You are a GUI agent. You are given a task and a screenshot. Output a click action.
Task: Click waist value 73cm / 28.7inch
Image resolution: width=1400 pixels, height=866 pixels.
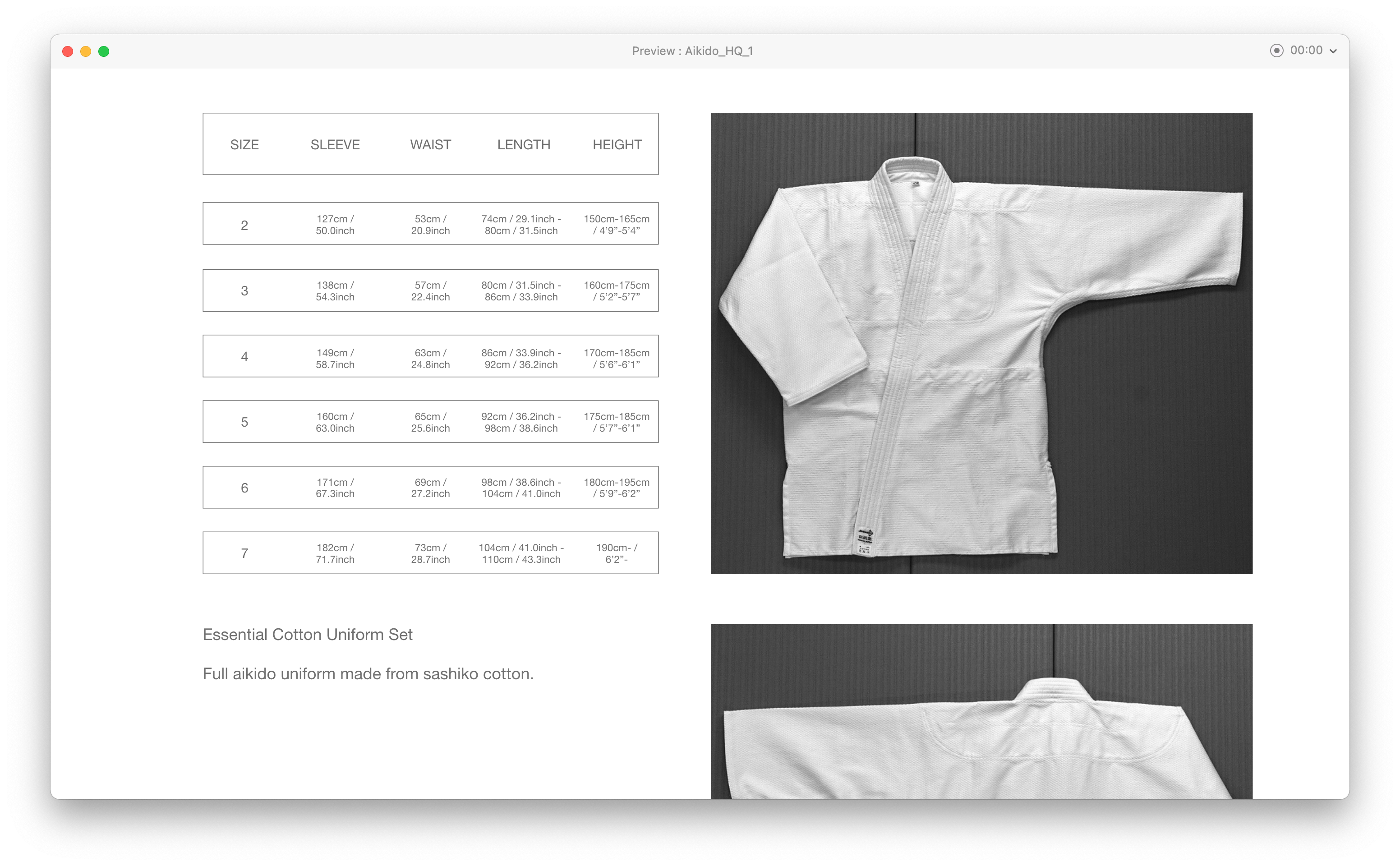pyautogui.click(x=431, y=553)
